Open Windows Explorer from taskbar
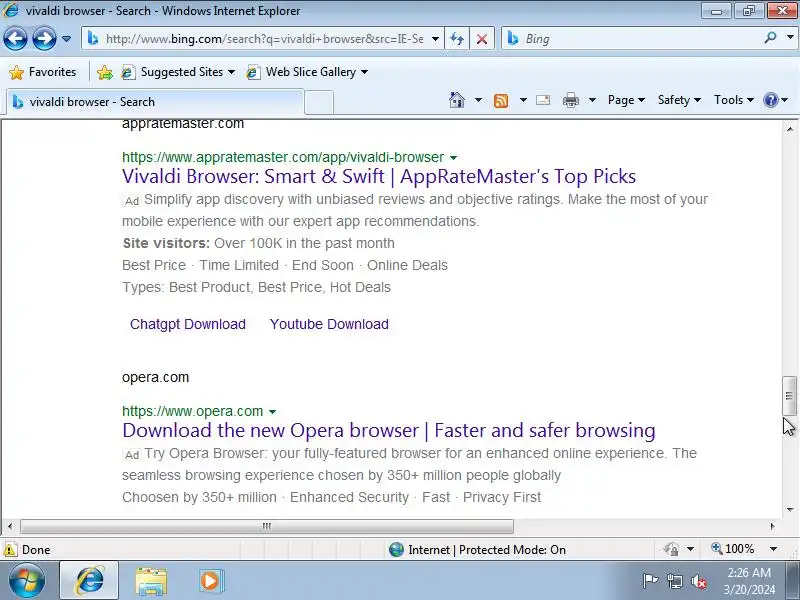Viewport: 800px width, 600px height. coord(151,582)
